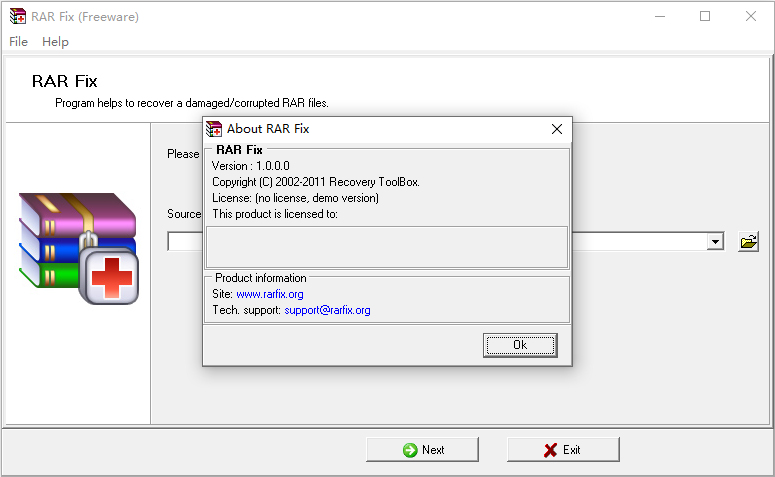This screenshot has width=775, height=477.
Task: Click the RAR books with red cross logo
Action: click(x=77, y=249)
